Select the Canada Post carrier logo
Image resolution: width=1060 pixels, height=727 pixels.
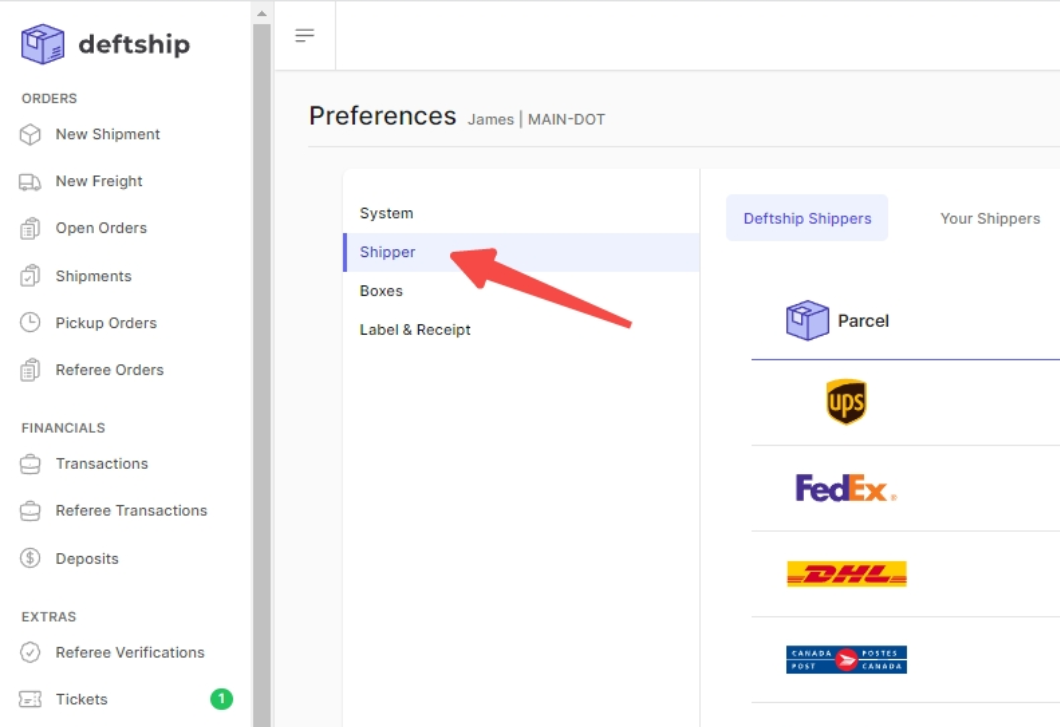click(x=846, y=659)
